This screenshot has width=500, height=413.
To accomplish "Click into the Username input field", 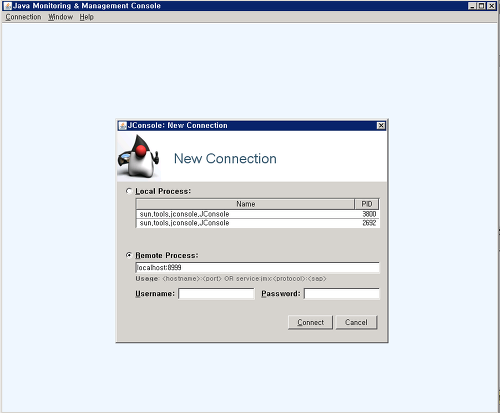I will coord(216,294).
